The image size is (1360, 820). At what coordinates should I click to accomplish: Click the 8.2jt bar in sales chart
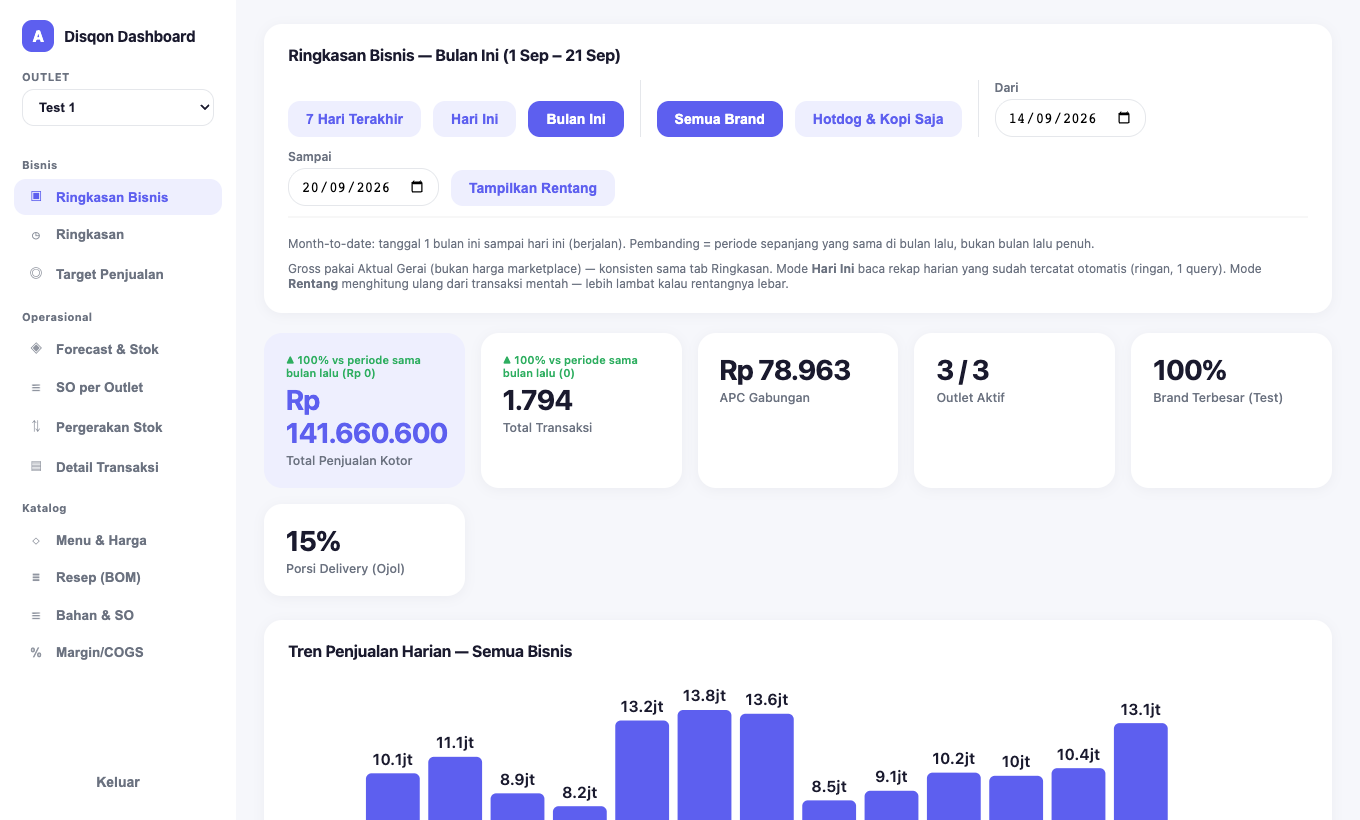580,813
